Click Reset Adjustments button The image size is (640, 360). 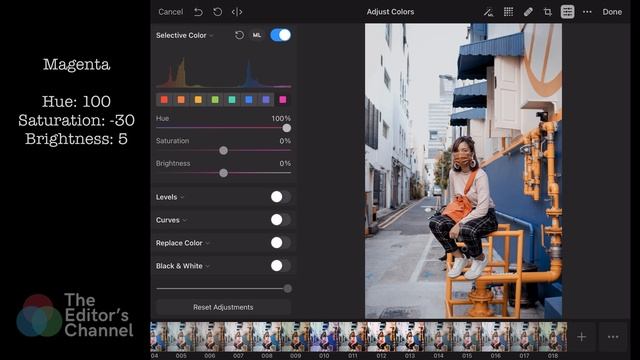pos(223,307)
